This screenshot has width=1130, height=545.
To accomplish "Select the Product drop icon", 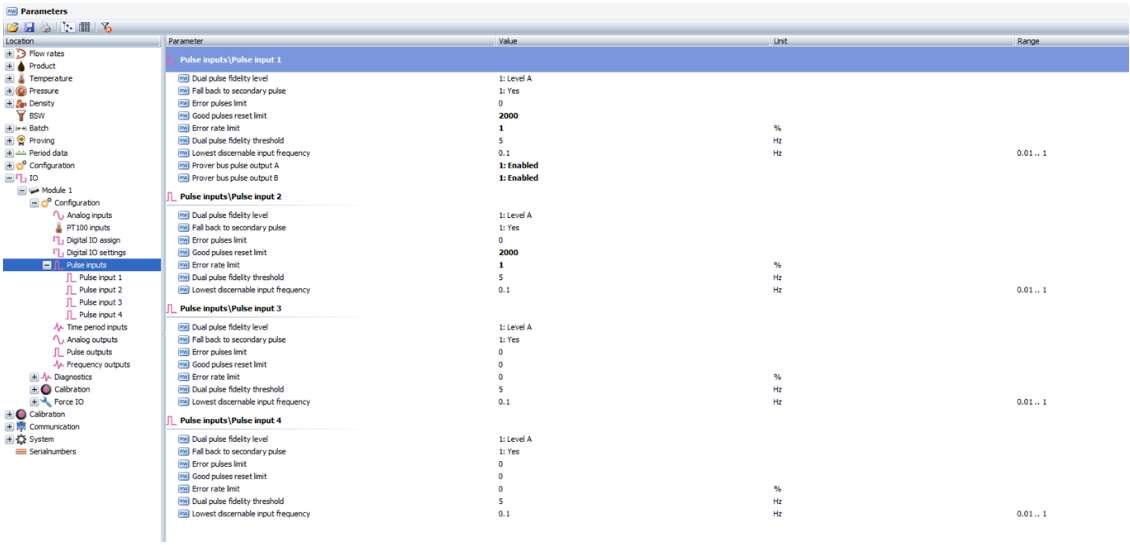I will coord(22,66).
